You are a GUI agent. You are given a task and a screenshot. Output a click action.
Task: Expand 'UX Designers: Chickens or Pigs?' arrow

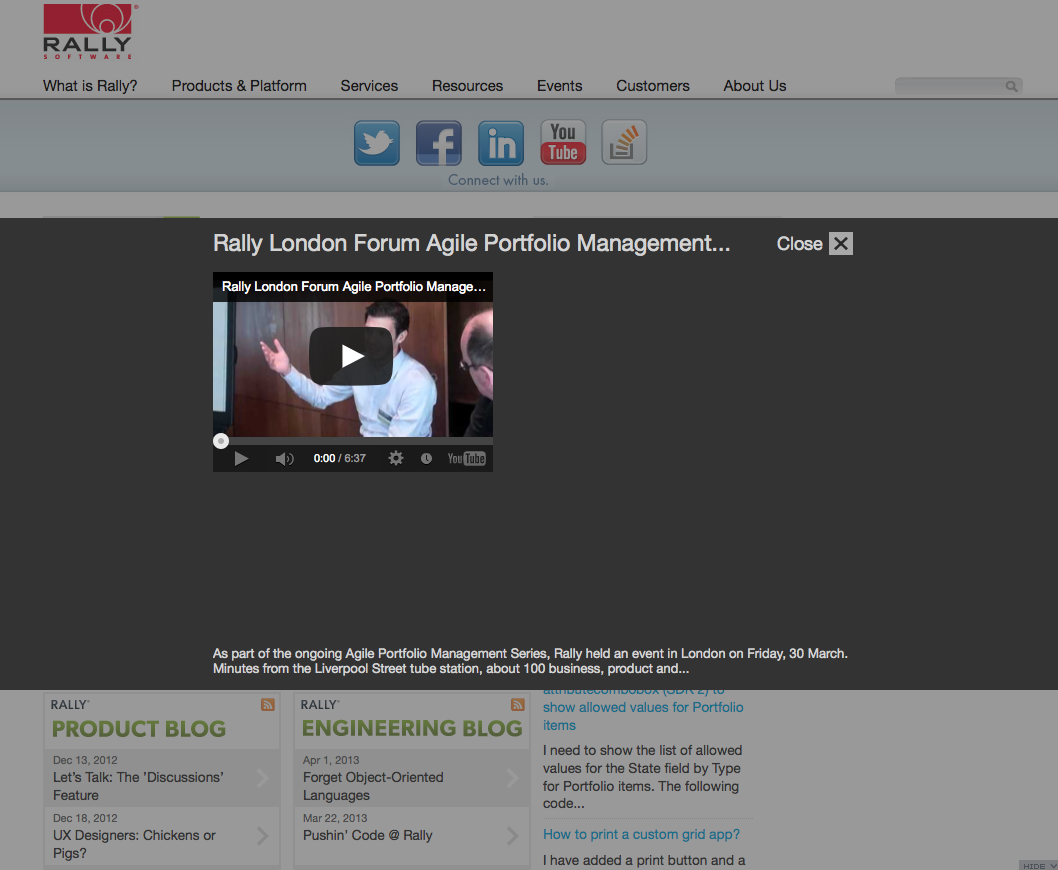262,836
